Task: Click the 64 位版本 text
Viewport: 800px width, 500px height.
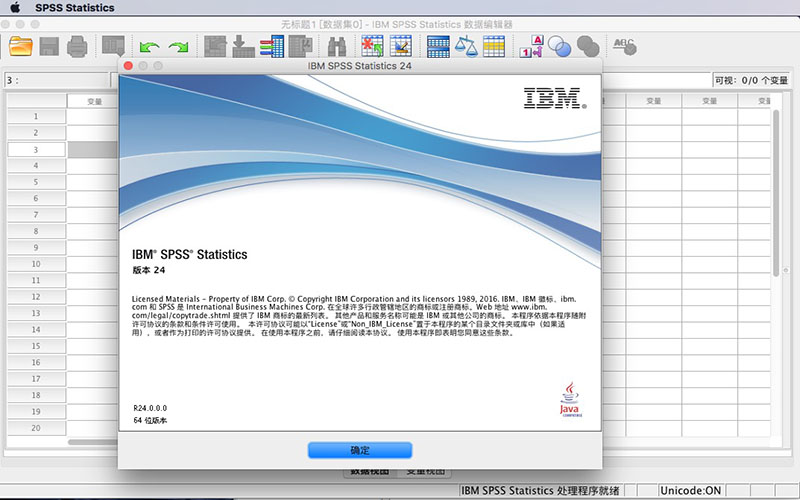Action: pos(150,420)
